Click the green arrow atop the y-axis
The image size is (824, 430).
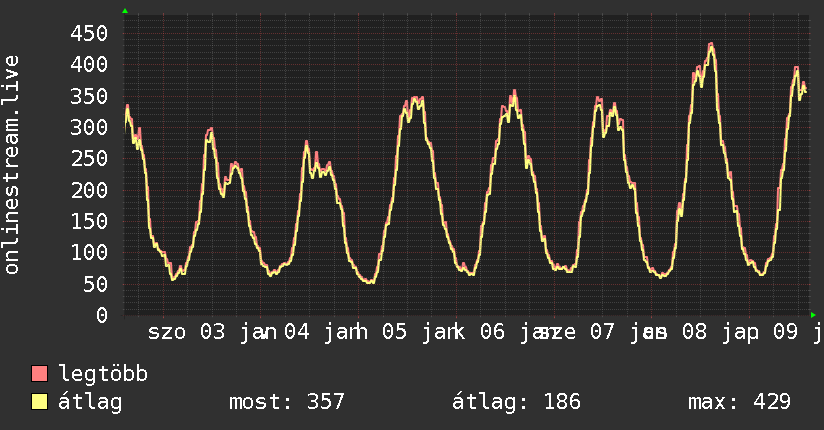coord(125,11)
